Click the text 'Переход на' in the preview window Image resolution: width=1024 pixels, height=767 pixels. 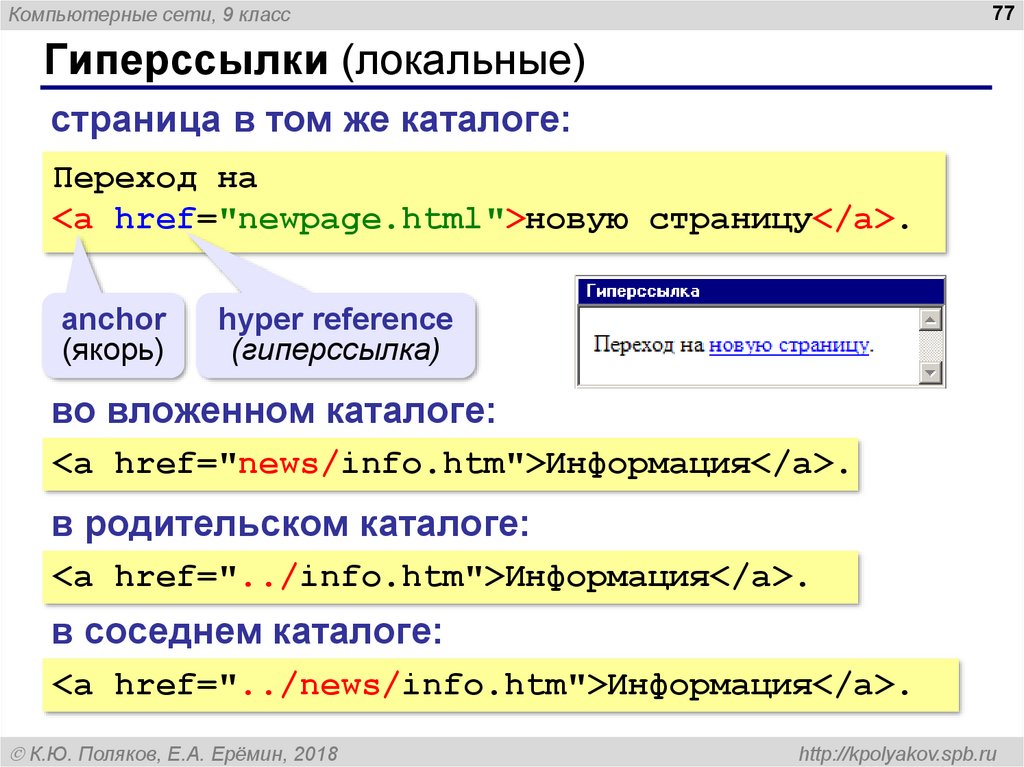[648, 344]
